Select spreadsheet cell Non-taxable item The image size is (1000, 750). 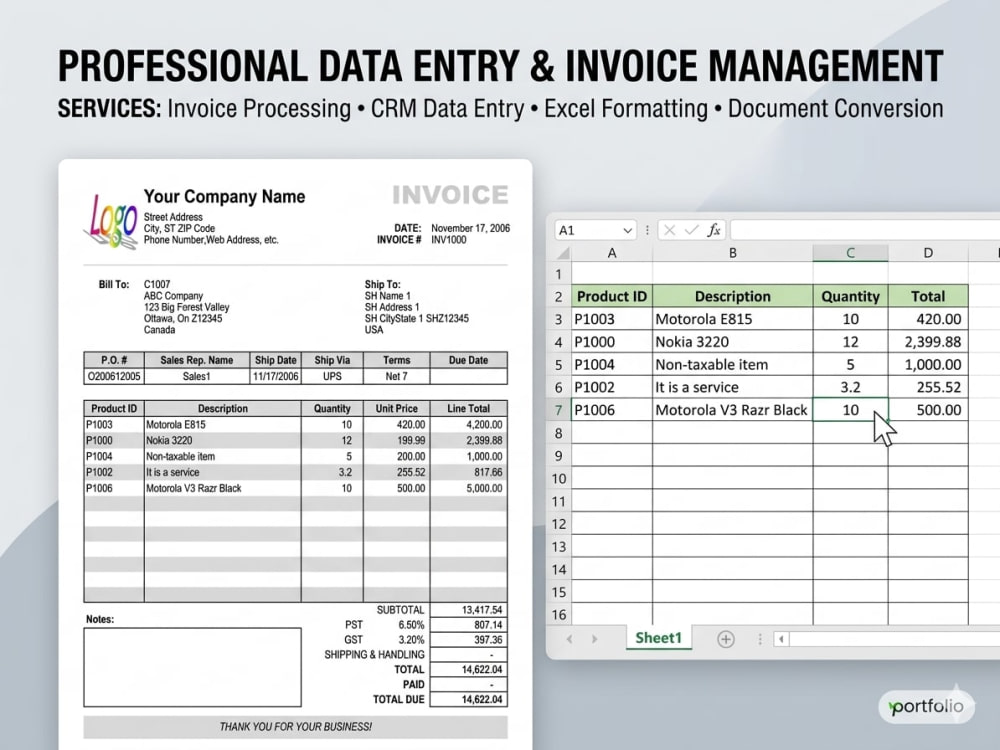[x=733, y=365]
